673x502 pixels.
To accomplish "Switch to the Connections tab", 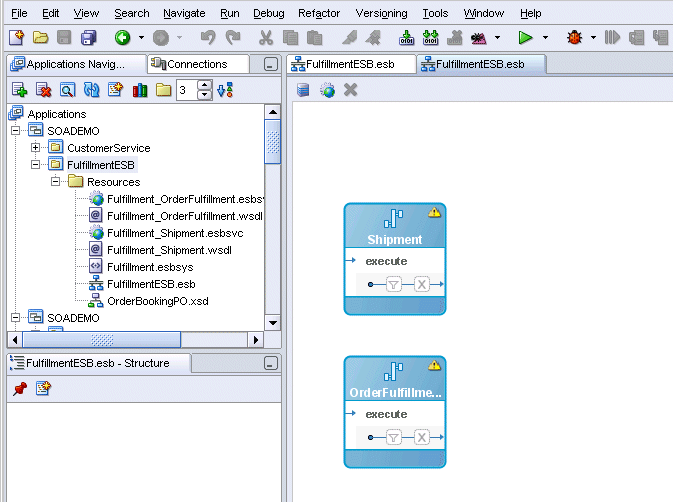I will tap(198, 64).
